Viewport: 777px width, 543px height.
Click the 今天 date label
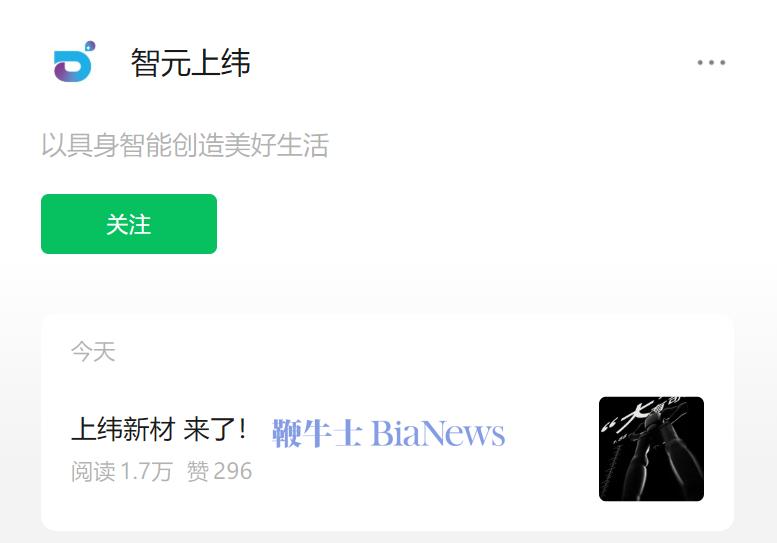[x=93, y=352]
